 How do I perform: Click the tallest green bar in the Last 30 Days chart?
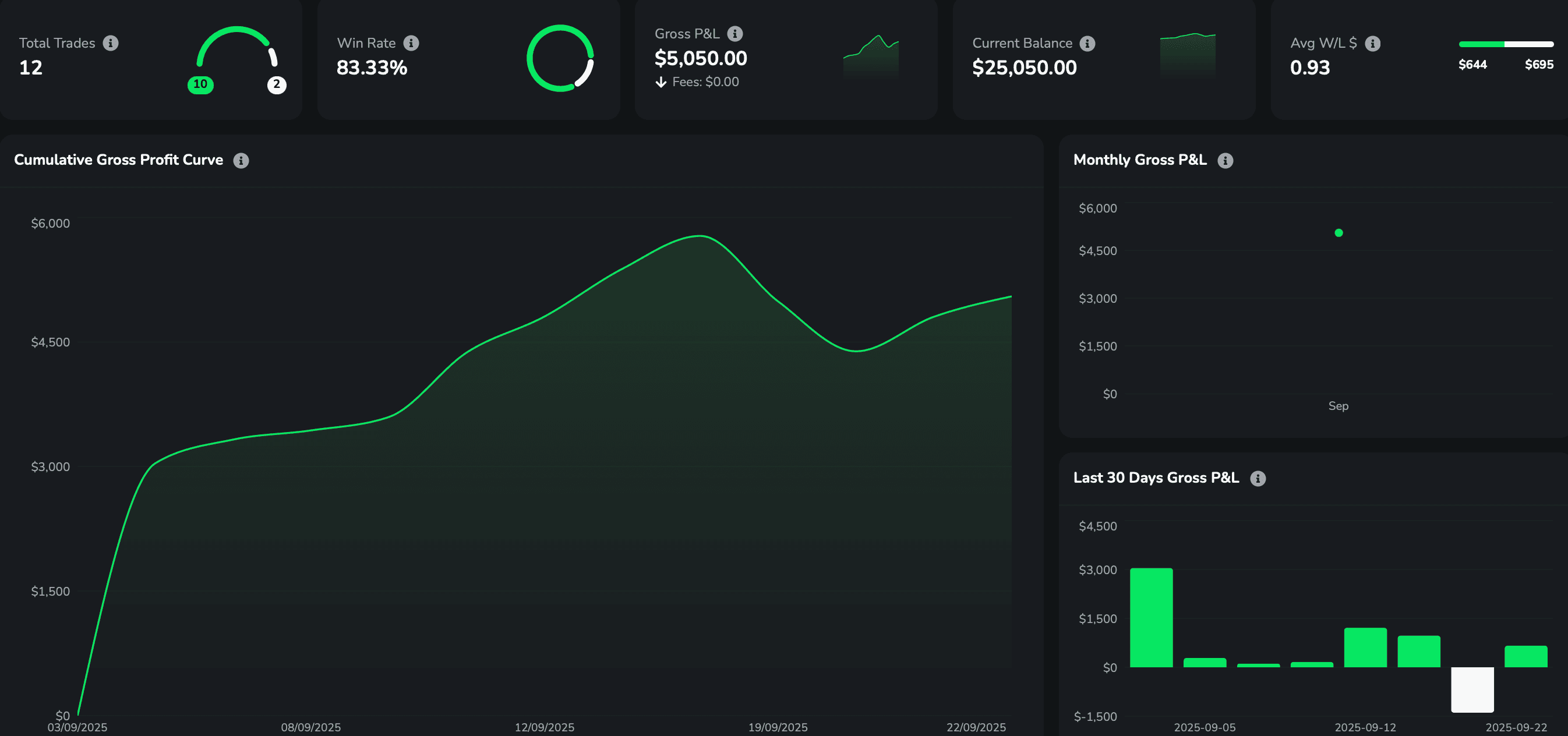click(1151, 617)
